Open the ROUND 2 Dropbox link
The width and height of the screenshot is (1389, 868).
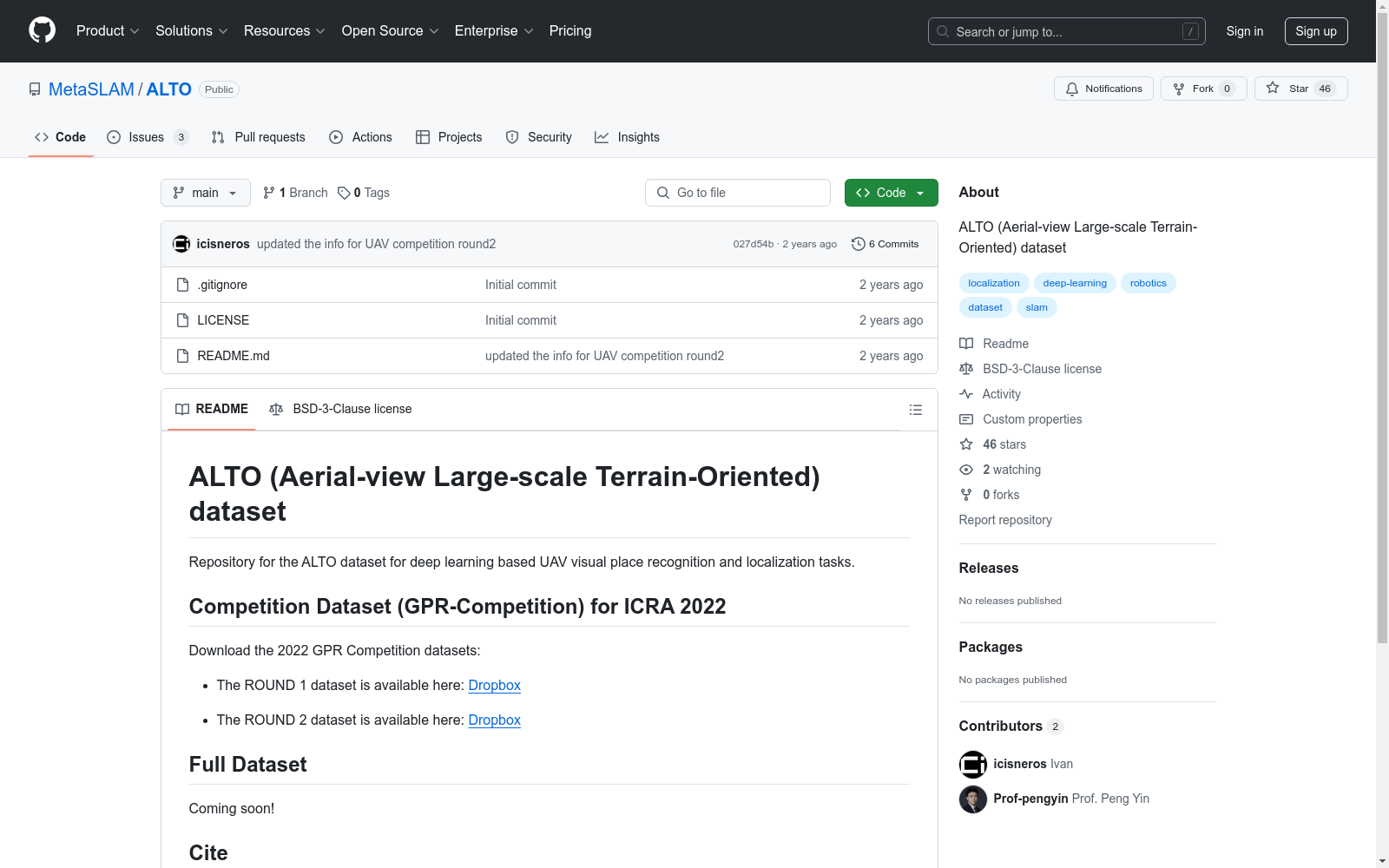[x=494, y=720]
